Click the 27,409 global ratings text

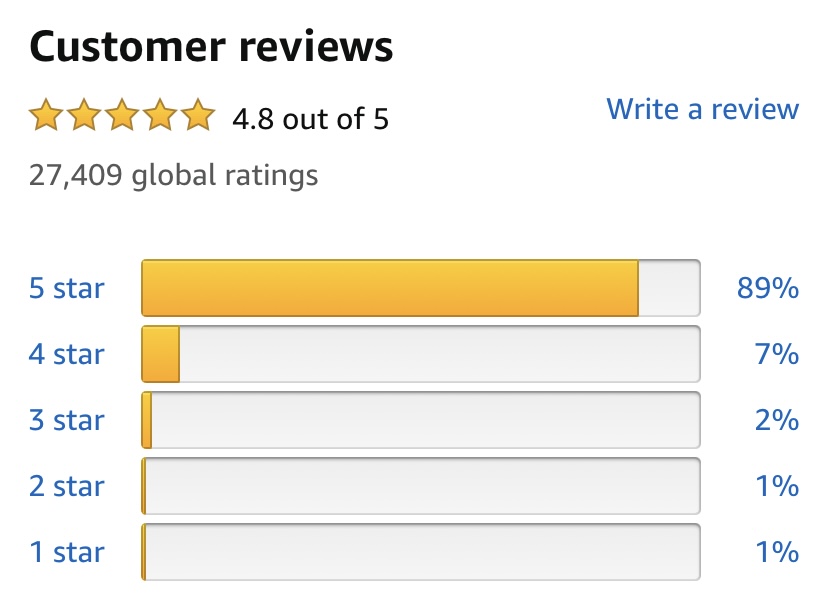tap(173, 176)
